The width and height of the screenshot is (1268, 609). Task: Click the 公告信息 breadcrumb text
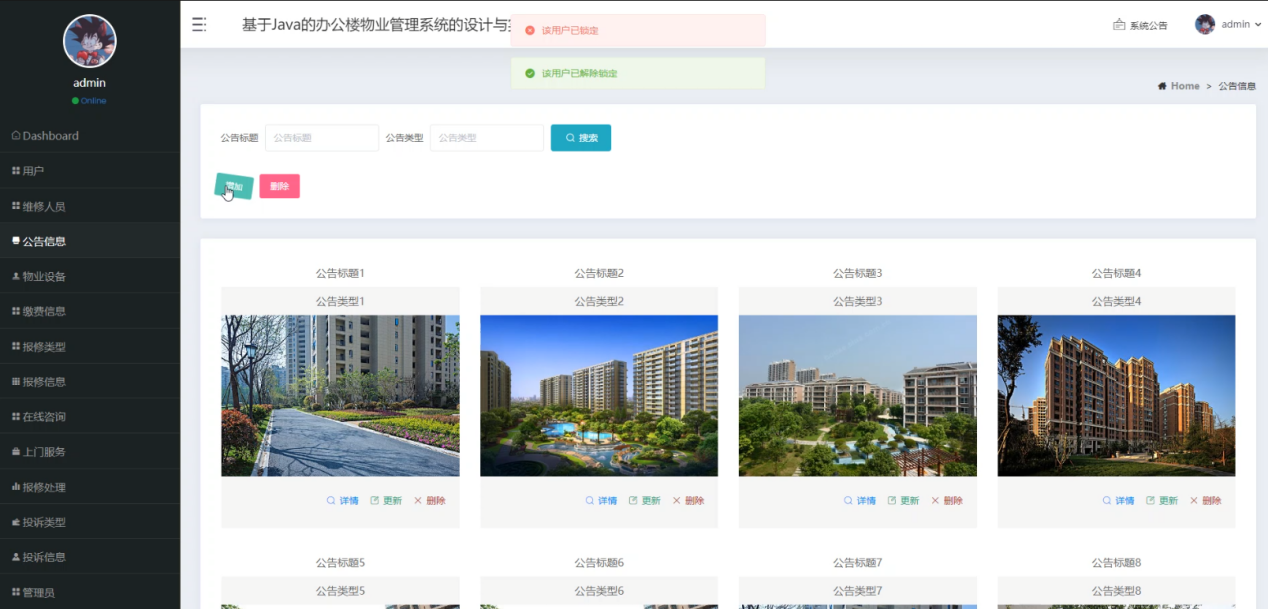(1237, 86)
